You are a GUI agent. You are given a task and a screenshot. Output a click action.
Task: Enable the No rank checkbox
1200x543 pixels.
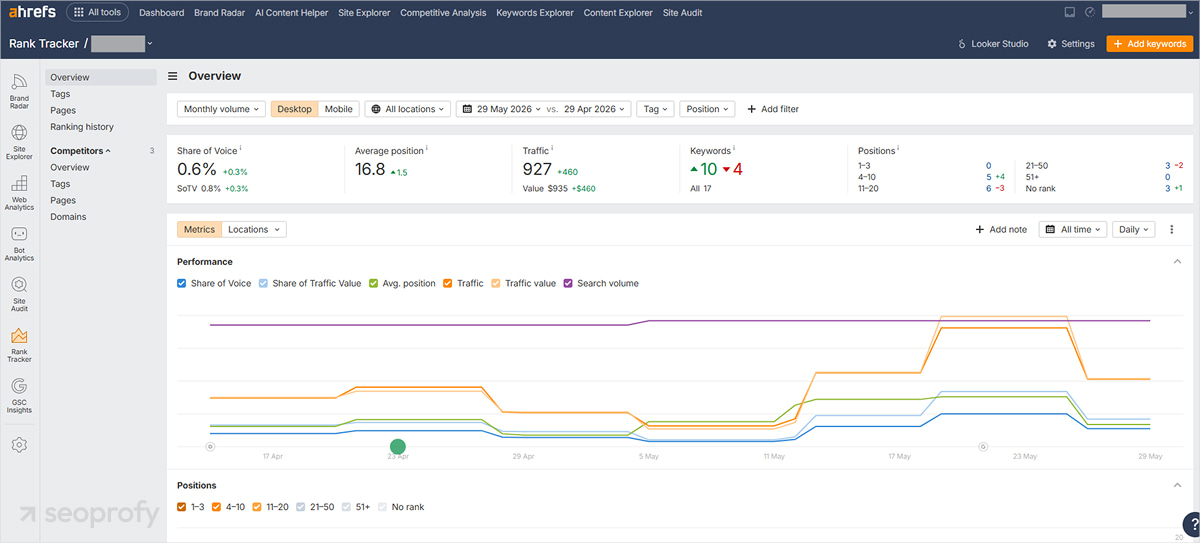[x=384, y=507]
